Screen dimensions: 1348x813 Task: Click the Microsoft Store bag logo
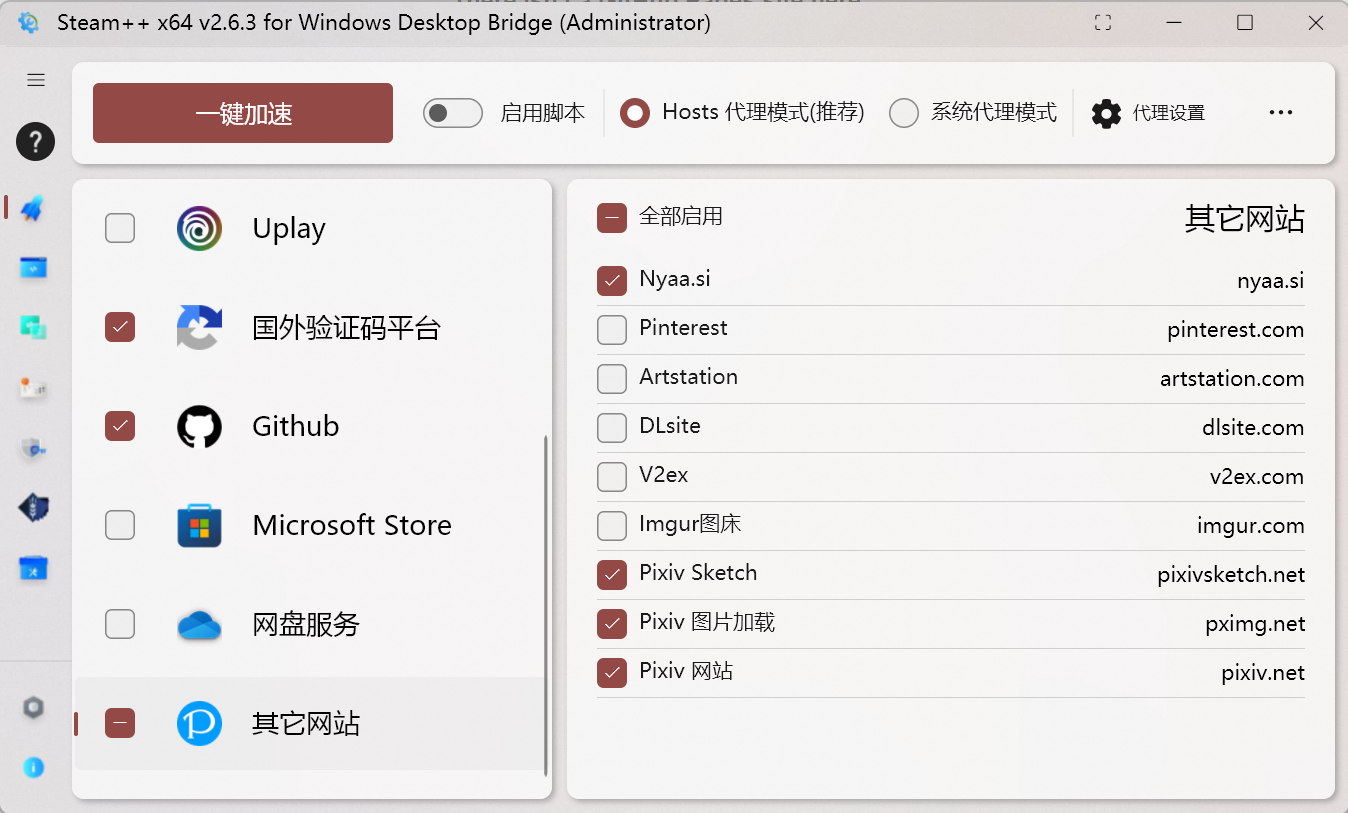[x=199, y=525]
